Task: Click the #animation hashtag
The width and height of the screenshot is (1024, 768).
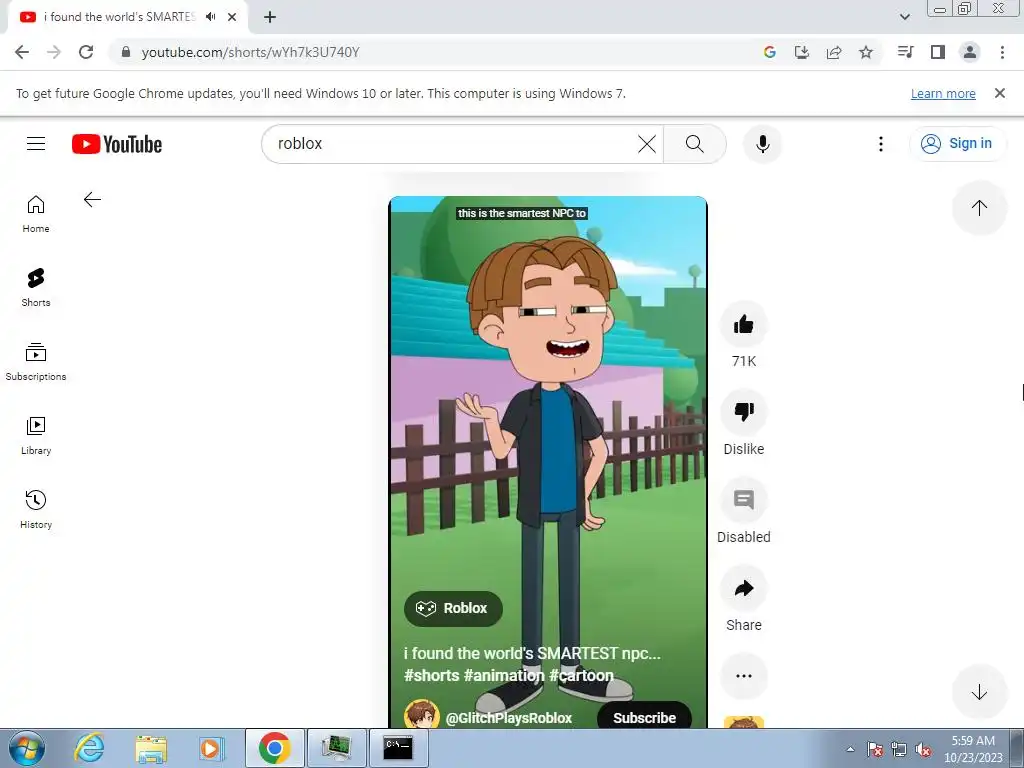Action: point(504,675)
